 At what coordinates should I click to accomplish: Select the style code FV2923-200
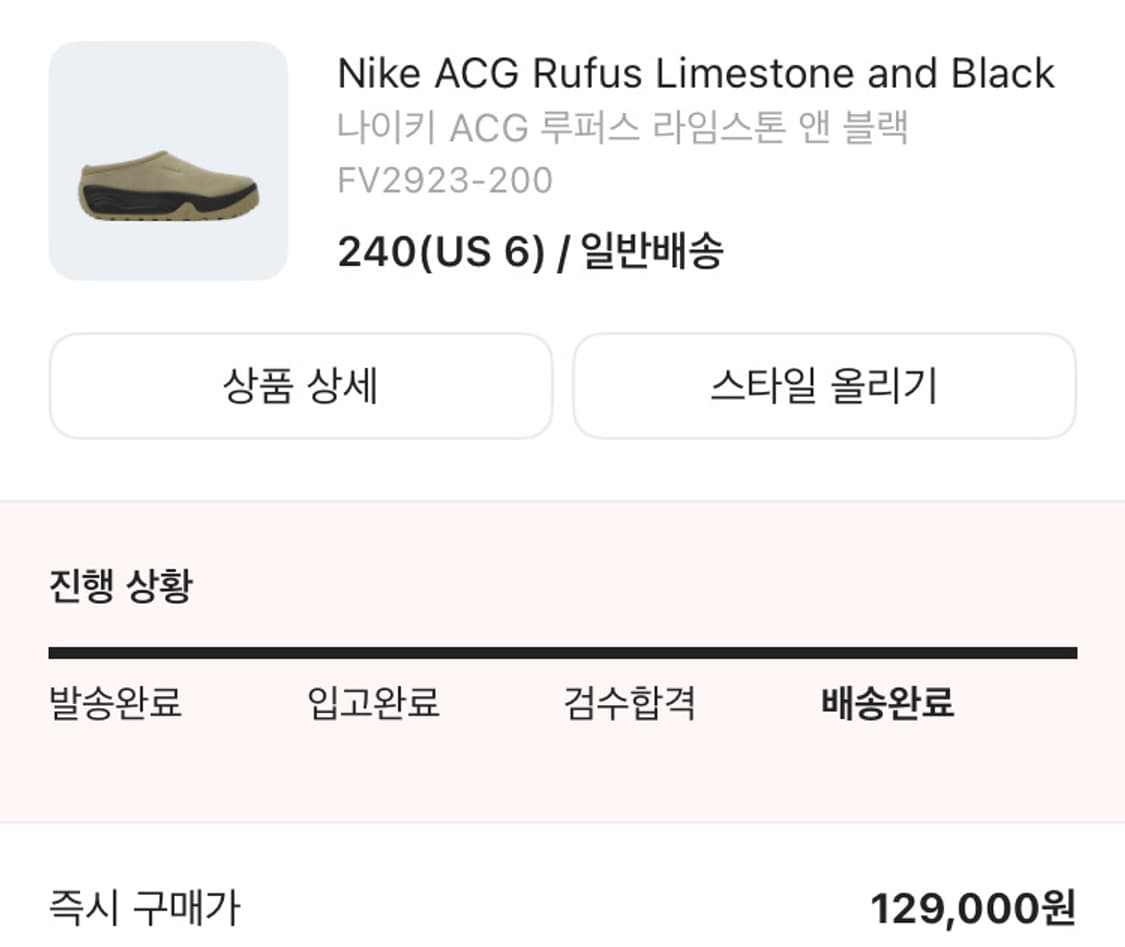443,179
